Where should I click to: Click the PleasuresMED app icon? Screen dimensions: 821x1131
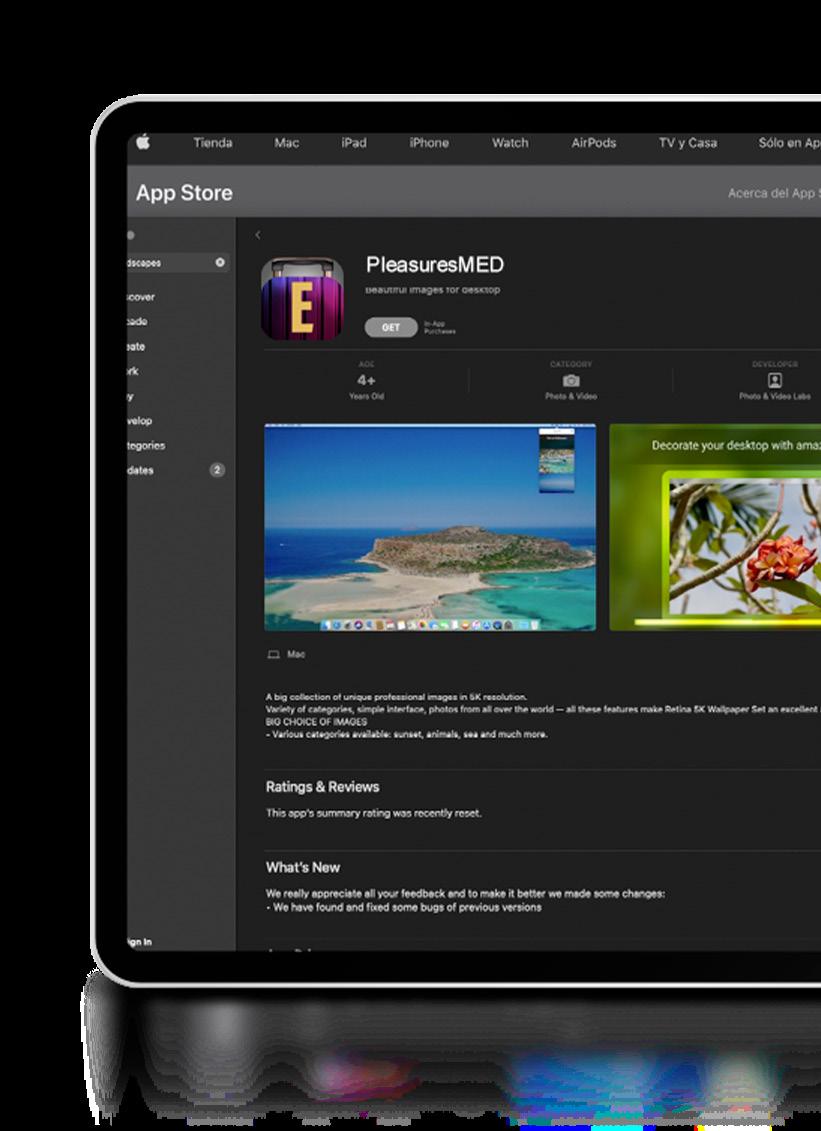pos(302,299)
